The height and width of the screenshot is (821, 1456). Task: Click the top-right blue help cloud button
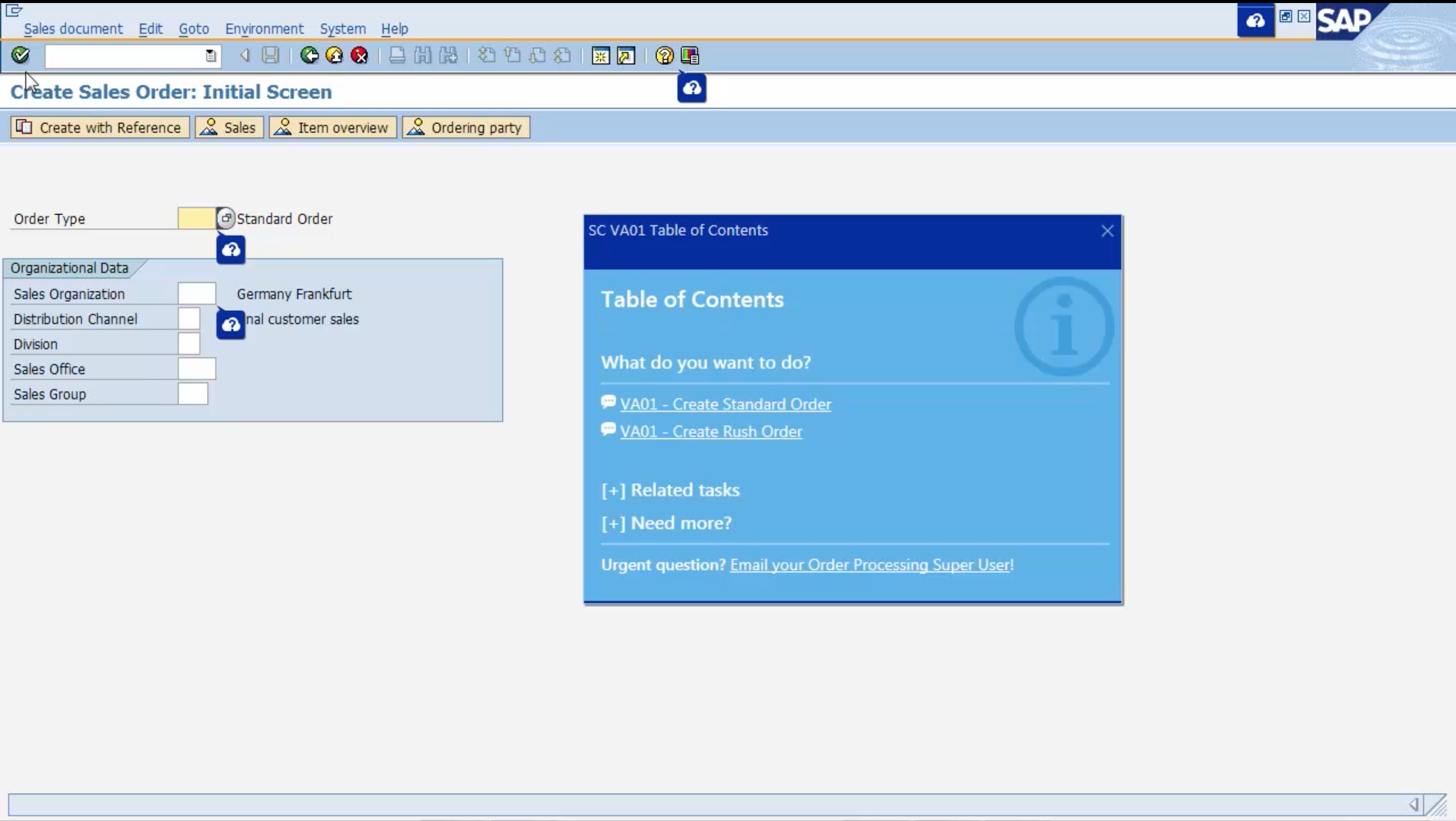click(1255, 21)
